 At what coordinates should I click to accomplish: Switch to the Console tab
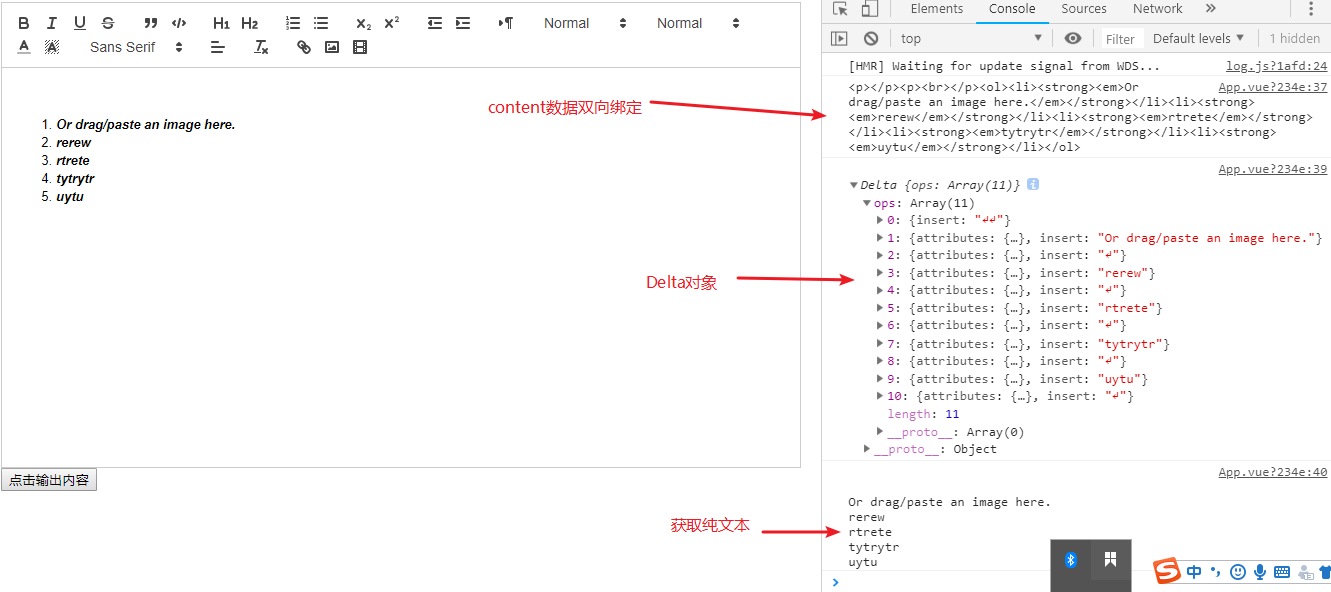[1012, 9]
